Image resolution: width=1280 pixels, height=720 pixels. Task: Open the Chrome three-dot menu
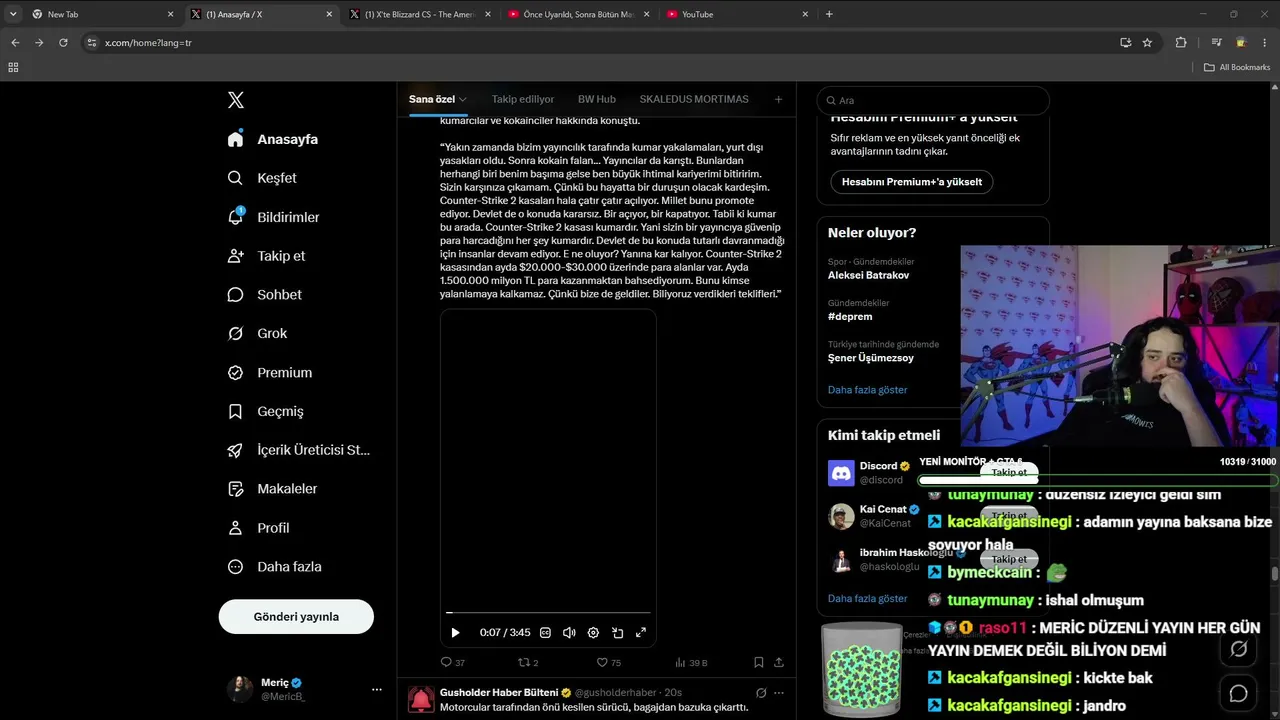pos(1265,43)
